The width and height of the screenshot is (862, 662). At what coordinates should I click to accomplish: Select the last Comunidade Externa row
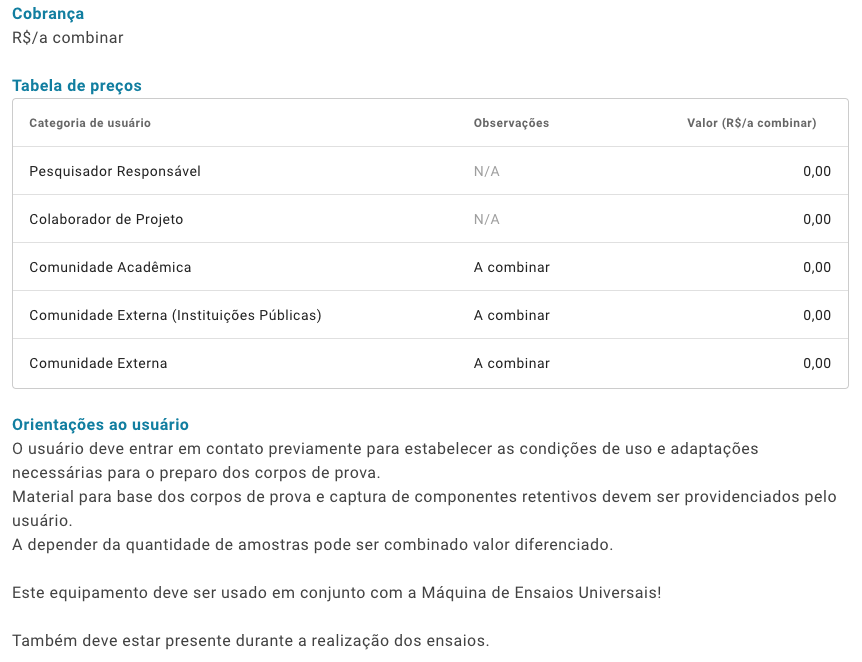coord(430,363)
